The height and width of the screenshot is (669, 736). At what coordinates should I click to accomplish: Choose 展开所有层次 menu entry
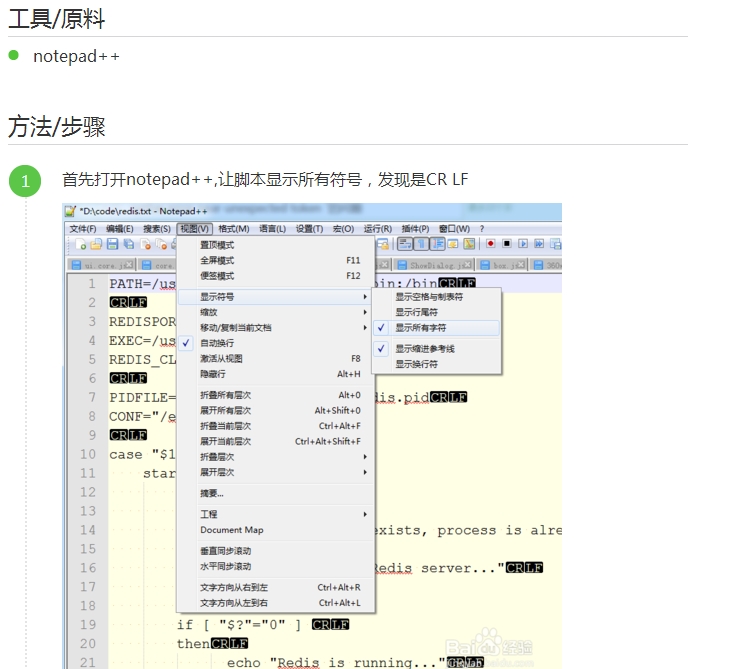coord(276,411)
